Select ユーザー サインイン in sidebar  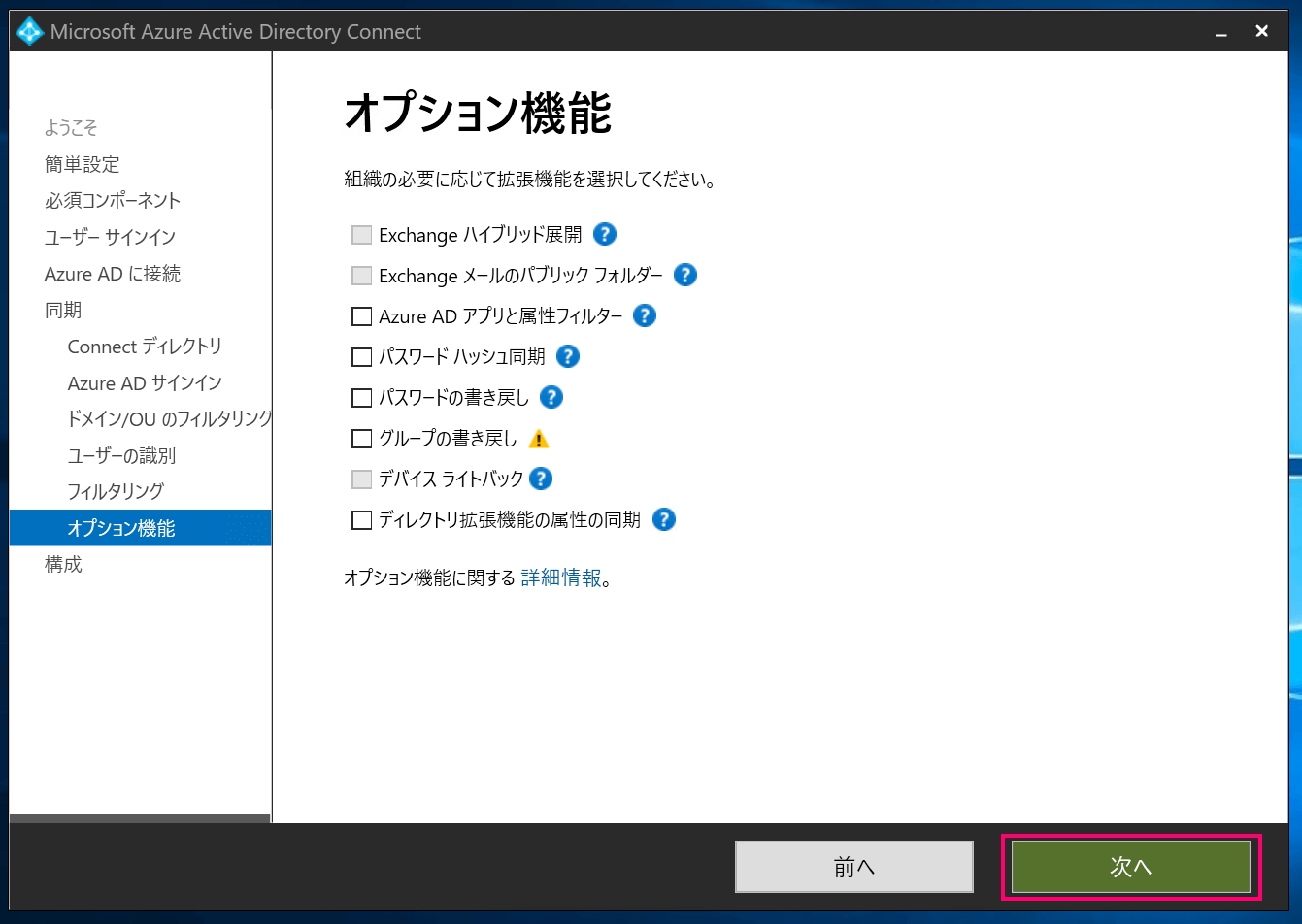tap(110, 237)
